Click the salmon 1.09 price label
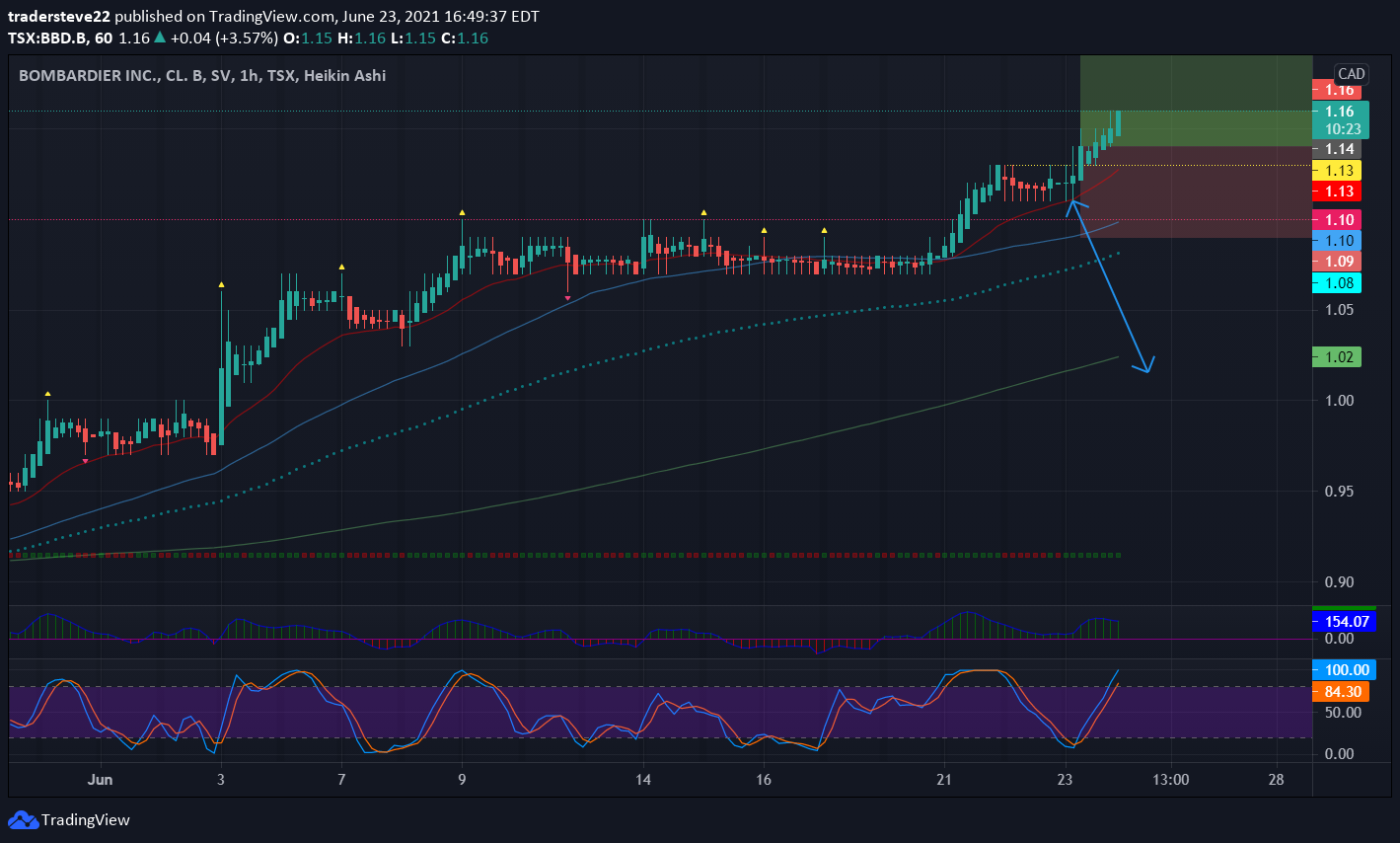This screenshot has height=843, width=1400. click(x=1337, y=262)
